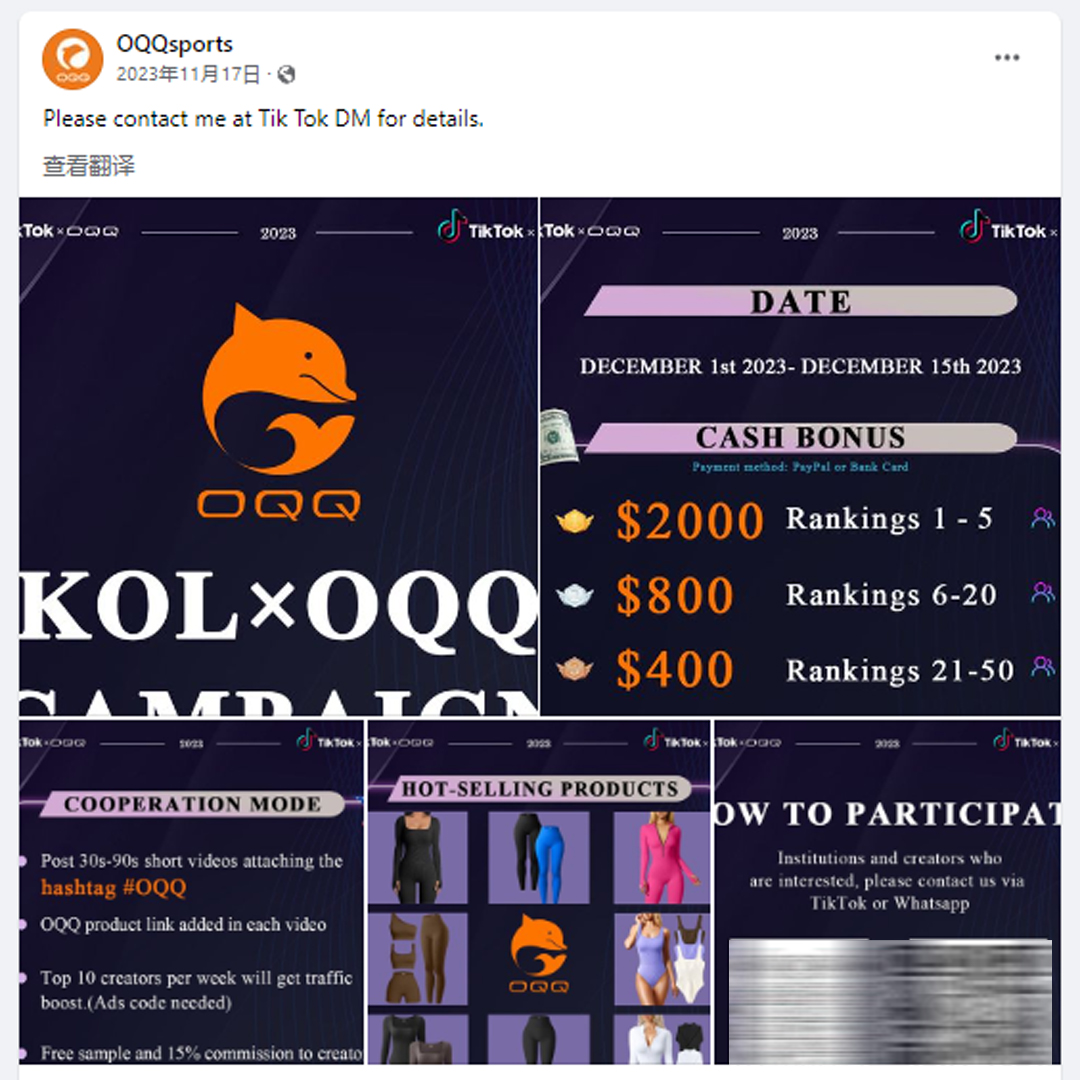The width and height of the screenshot is (1080, 1080).
Task: Click 查看翻译 to translate the post
Action: [x=89, y=166]
